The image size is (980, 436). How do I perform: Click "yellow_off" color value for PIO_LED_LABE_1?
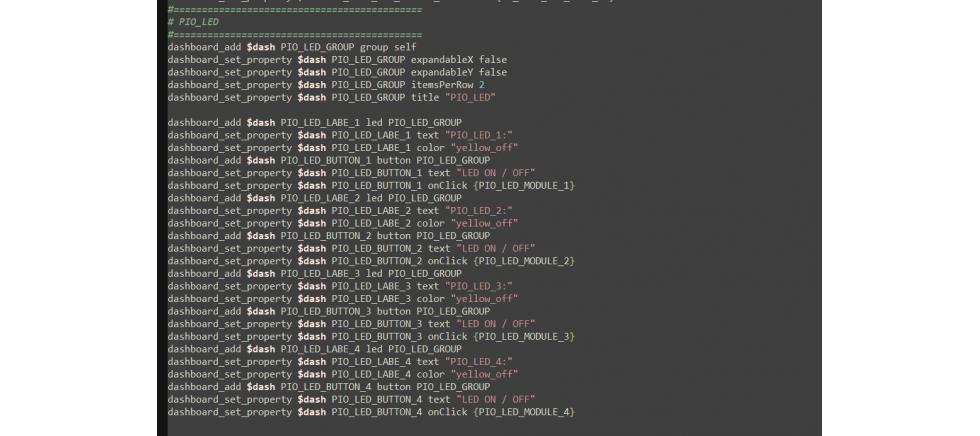[x=485, y=148]
